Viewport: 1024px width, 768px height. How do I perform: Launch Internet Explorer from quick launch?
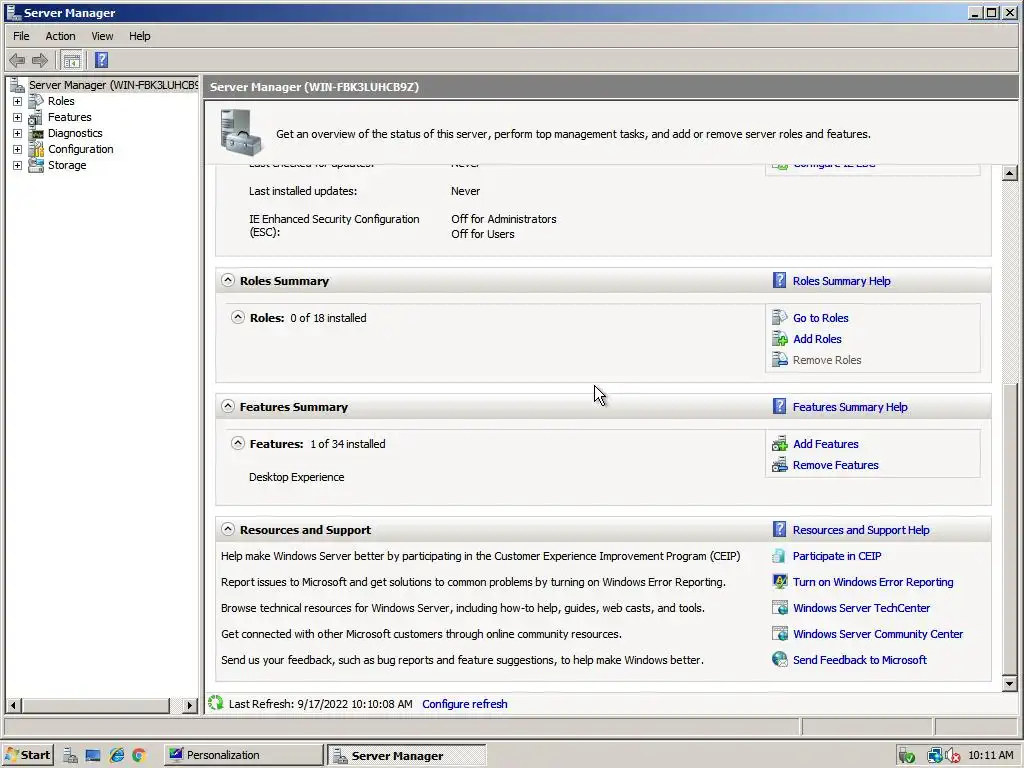116,755
